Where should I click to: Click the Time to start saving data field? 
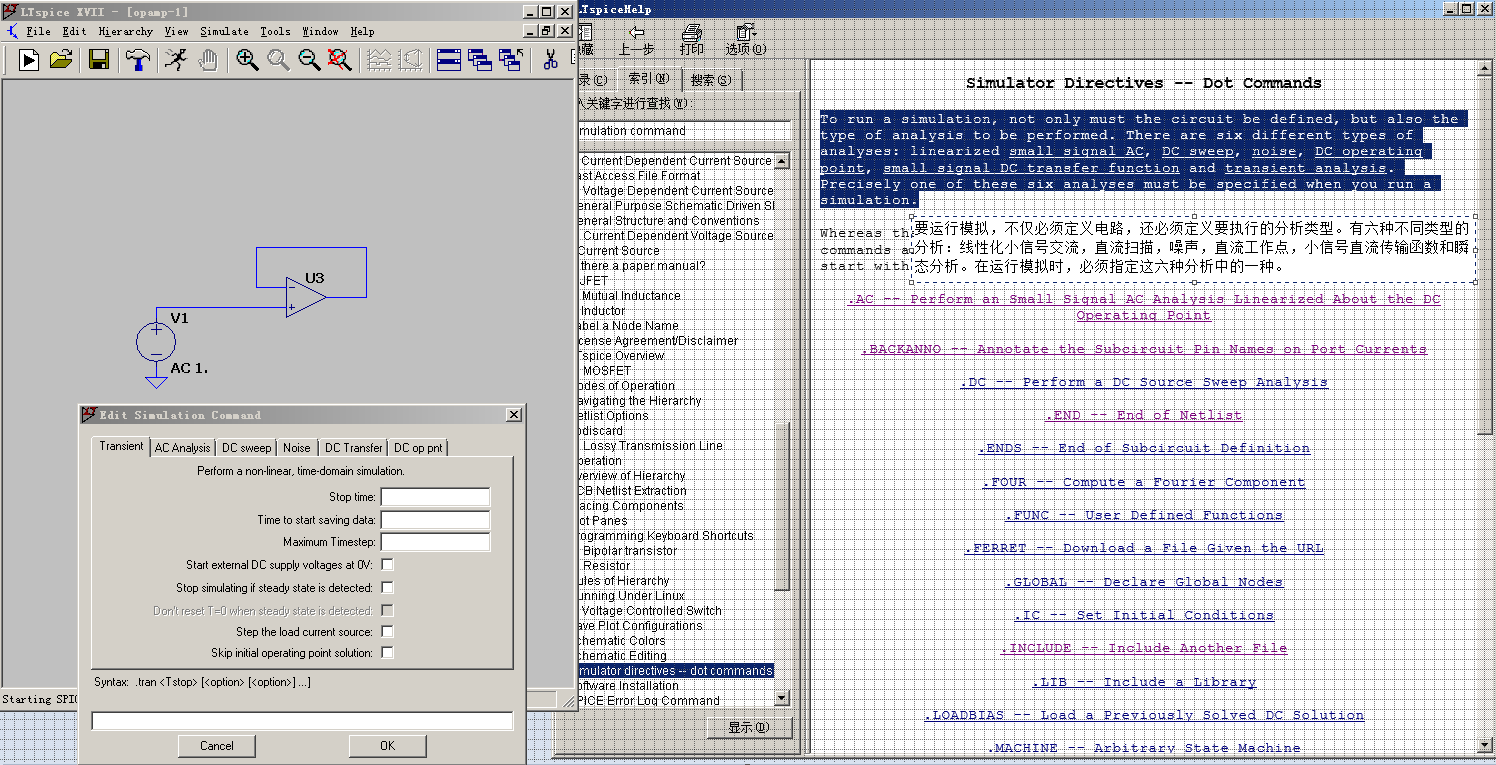click(x=435, y=520)
